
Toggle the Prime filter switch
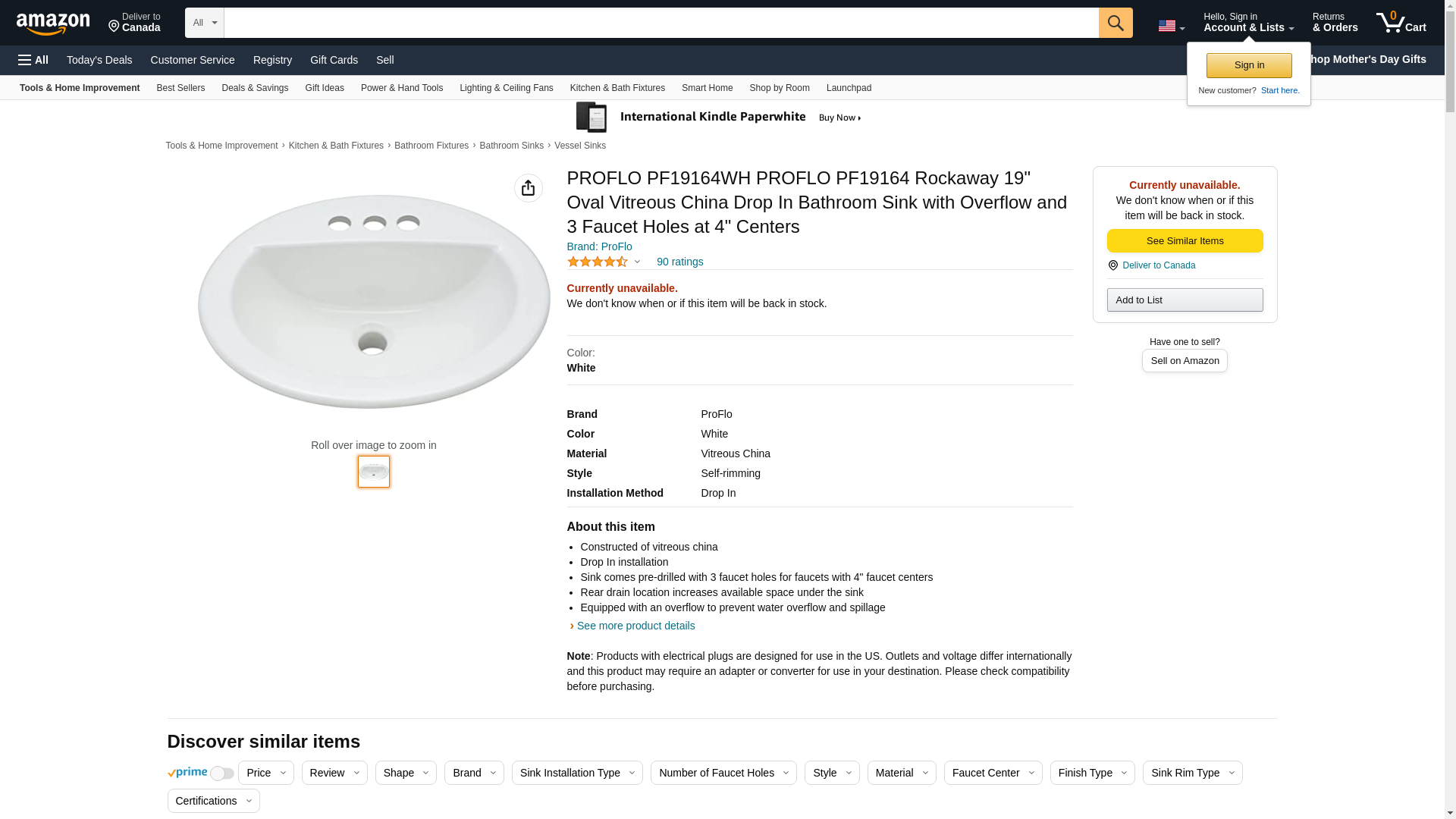pos(221,773)
